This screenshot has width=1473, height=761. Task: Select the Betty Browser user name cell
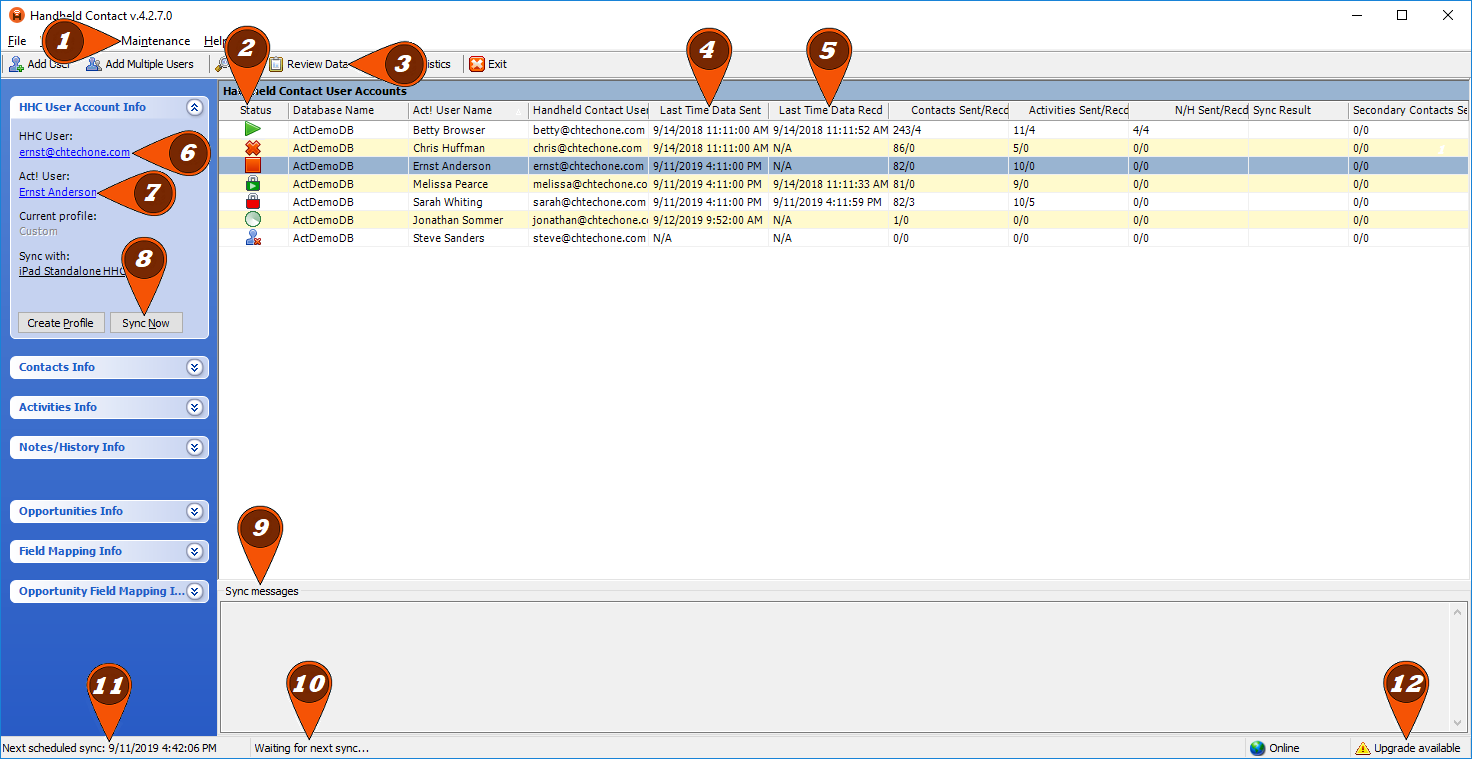coord(468,130)
